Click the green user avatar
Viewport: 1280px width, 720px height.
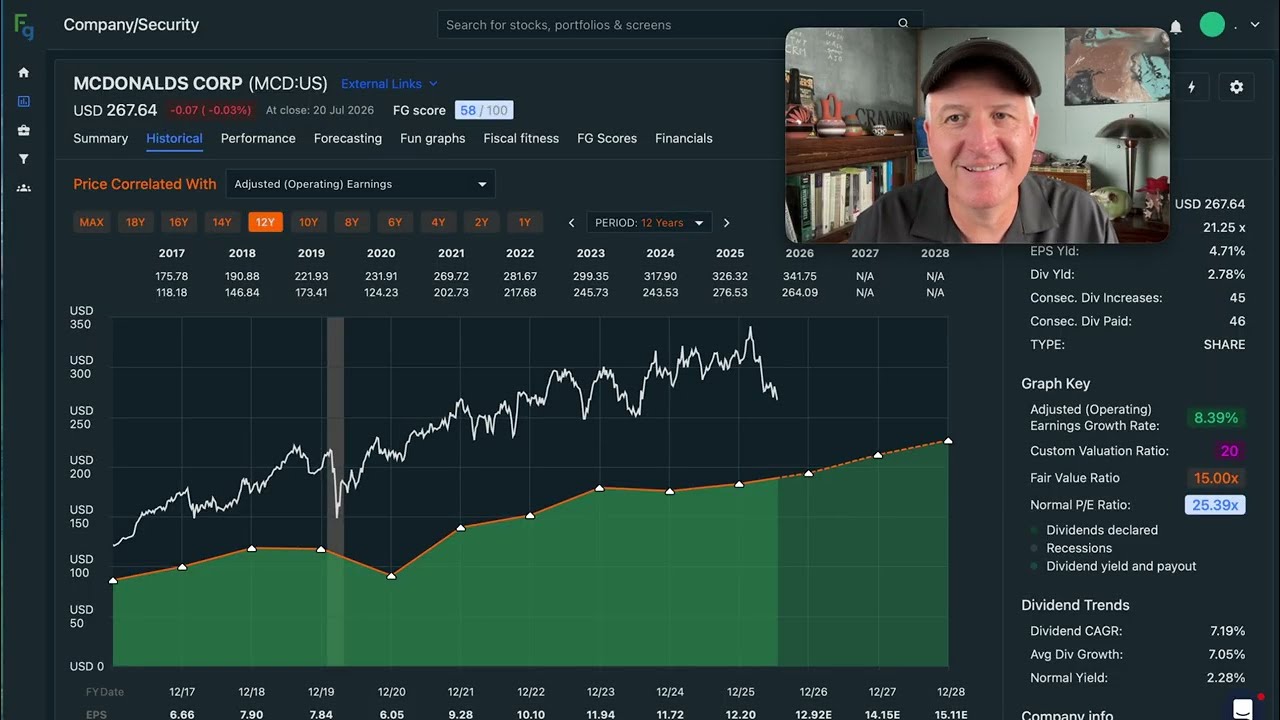1212,25
